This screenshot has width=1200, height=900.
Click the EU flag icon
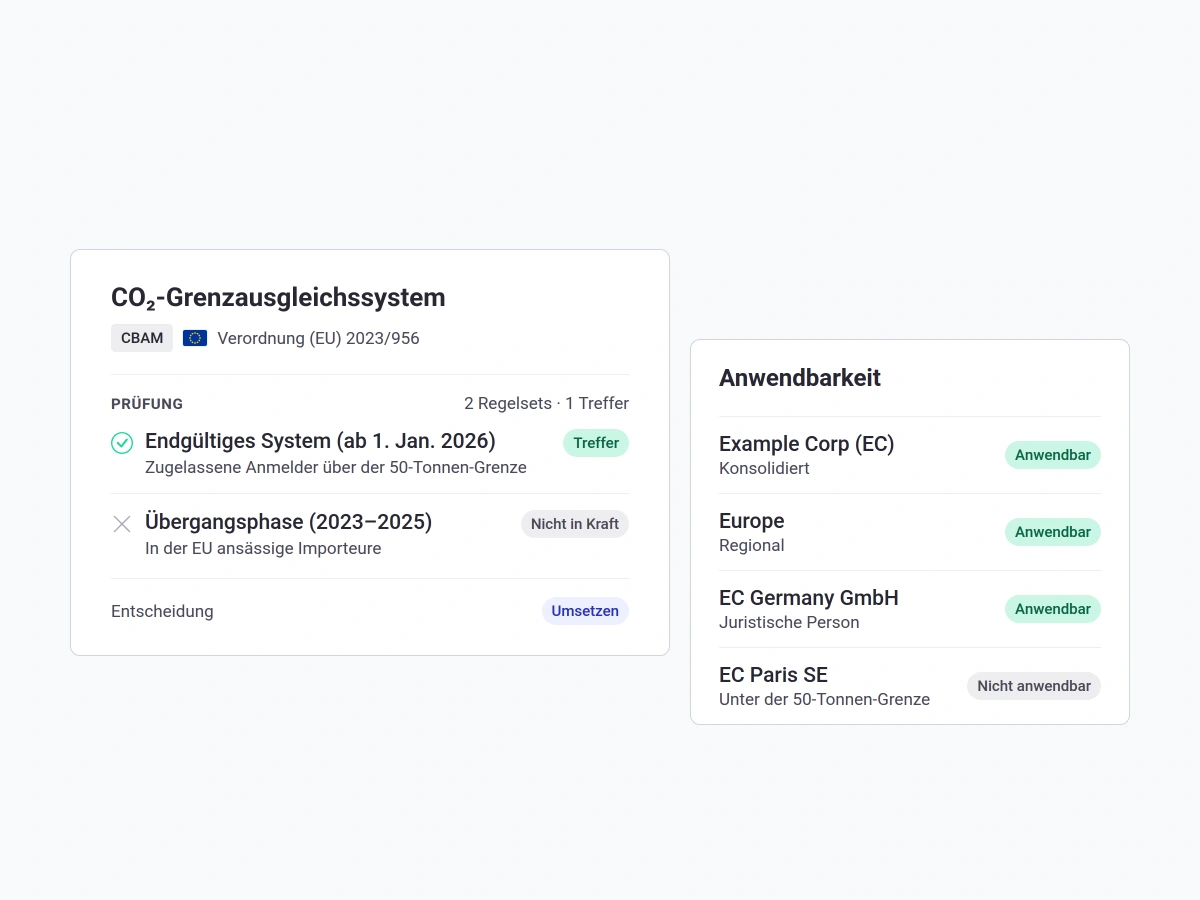click(x=195, y=338)
